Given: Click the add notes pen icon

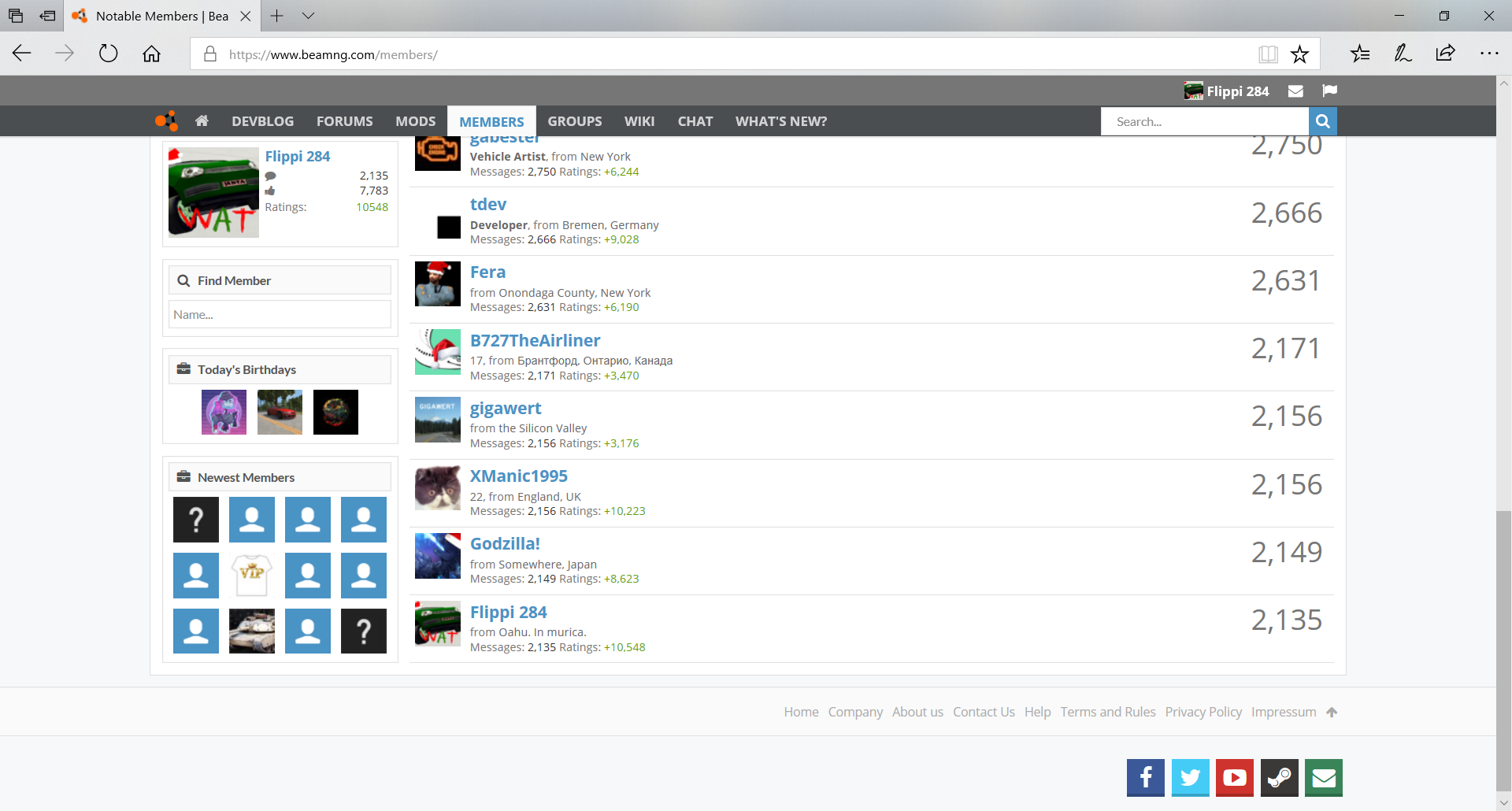Looking at the screenshot, I should pyautogui.click(x=1403, y=54).
